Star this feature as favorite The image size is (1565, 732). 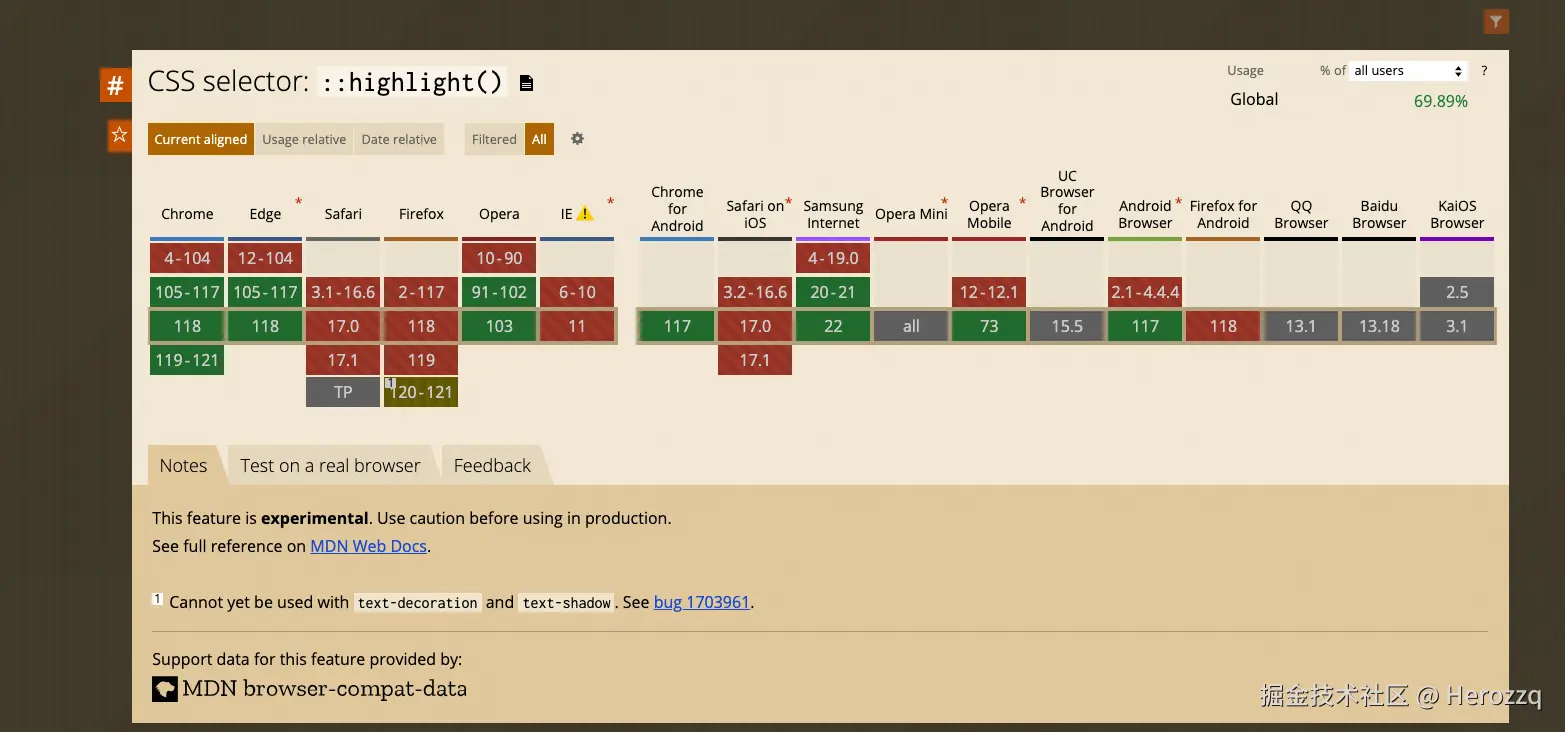(x=119, y=135)
